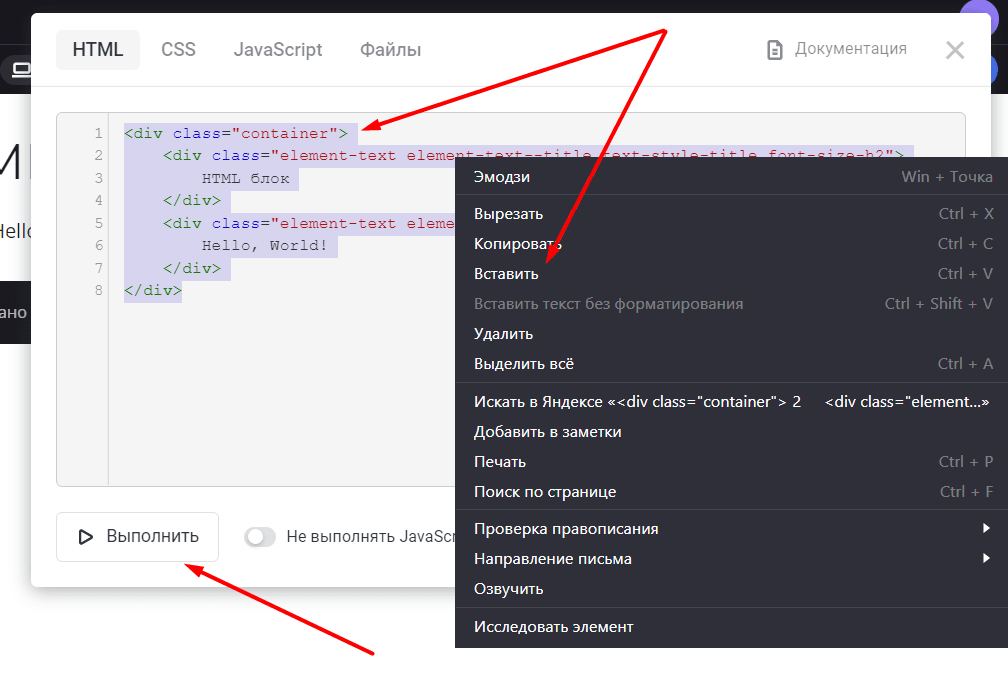The height and width of the screenshot is (688, 1008).
Task: Choose Выделить всё in the context menu
Action: 731,363
